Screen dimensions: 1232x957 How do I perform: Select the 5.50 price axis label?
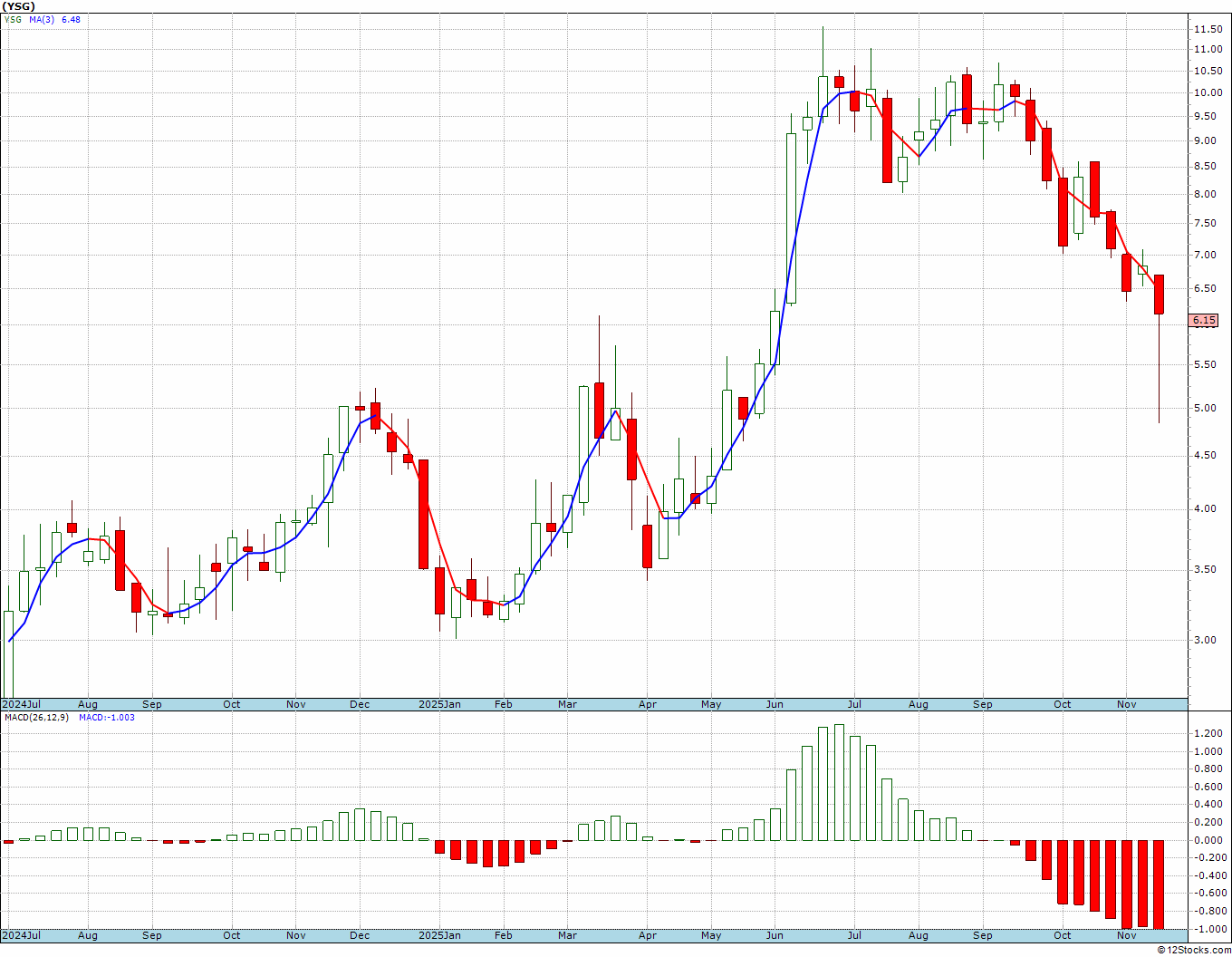point(1206,364)
